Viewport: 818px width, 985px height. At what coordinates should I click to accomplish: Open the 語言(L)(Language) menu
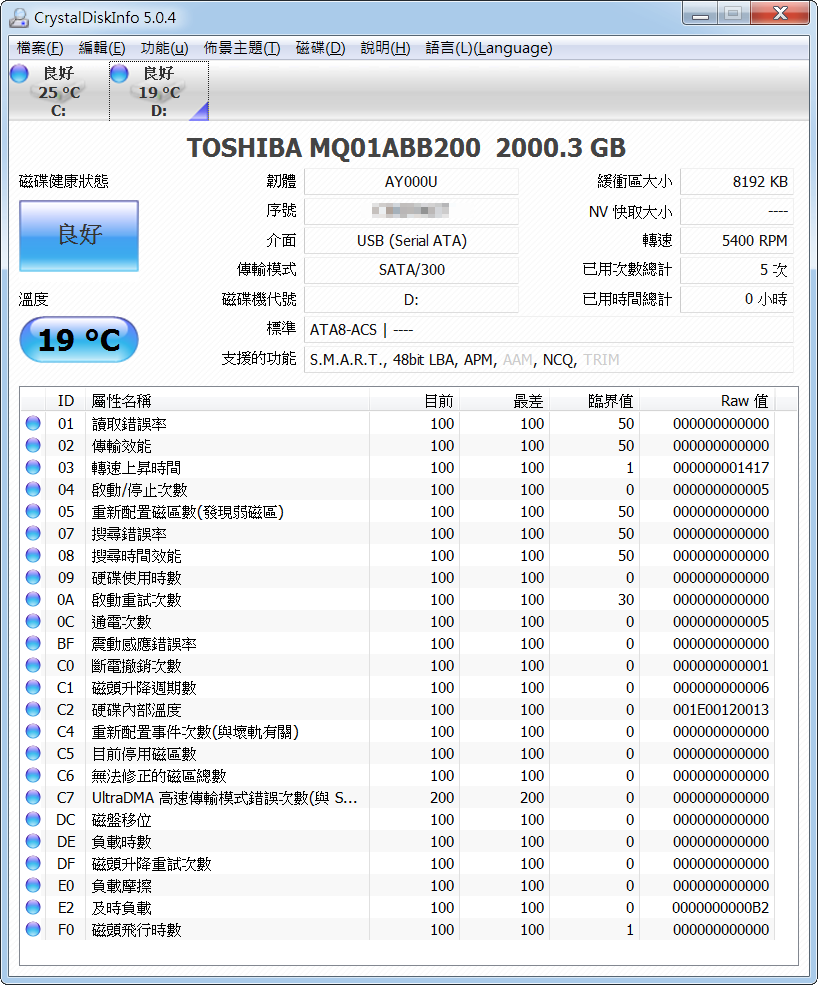tap(489, 48)
